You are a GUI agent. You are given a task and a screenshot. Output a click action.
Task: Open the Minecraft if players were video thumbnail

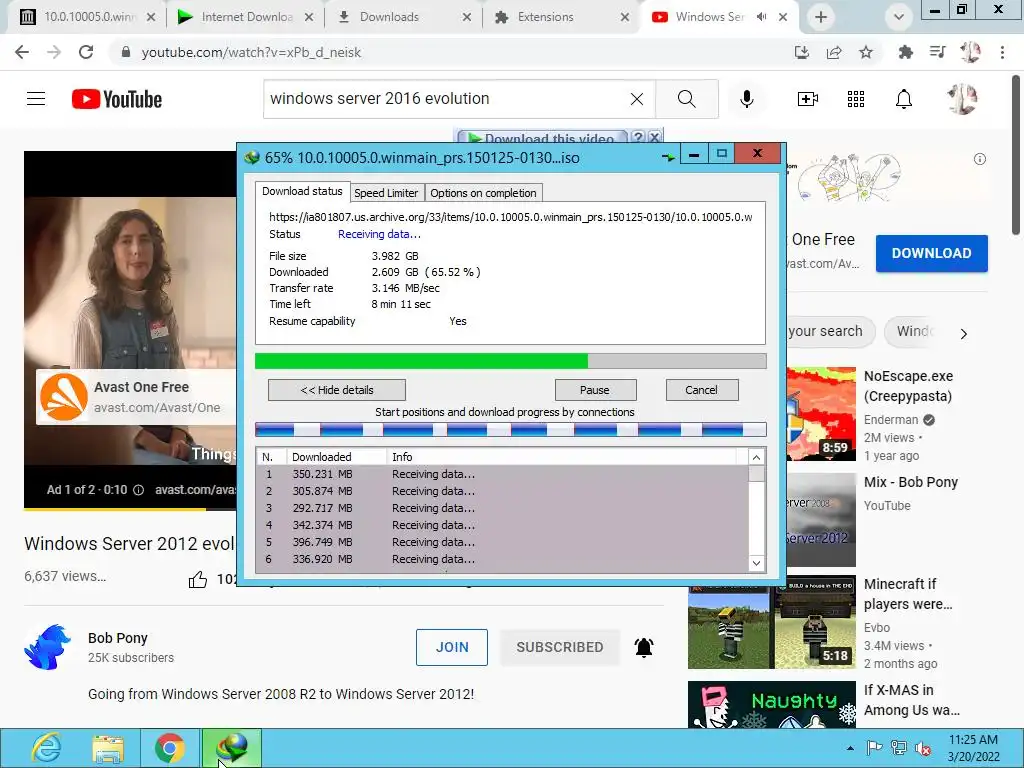click(772, 622)
